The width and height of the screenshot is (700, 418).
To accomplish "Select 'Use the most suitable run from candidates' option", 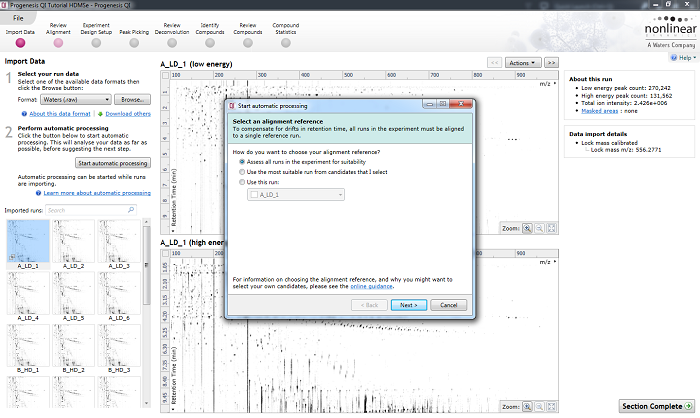I will coord(242,172).
